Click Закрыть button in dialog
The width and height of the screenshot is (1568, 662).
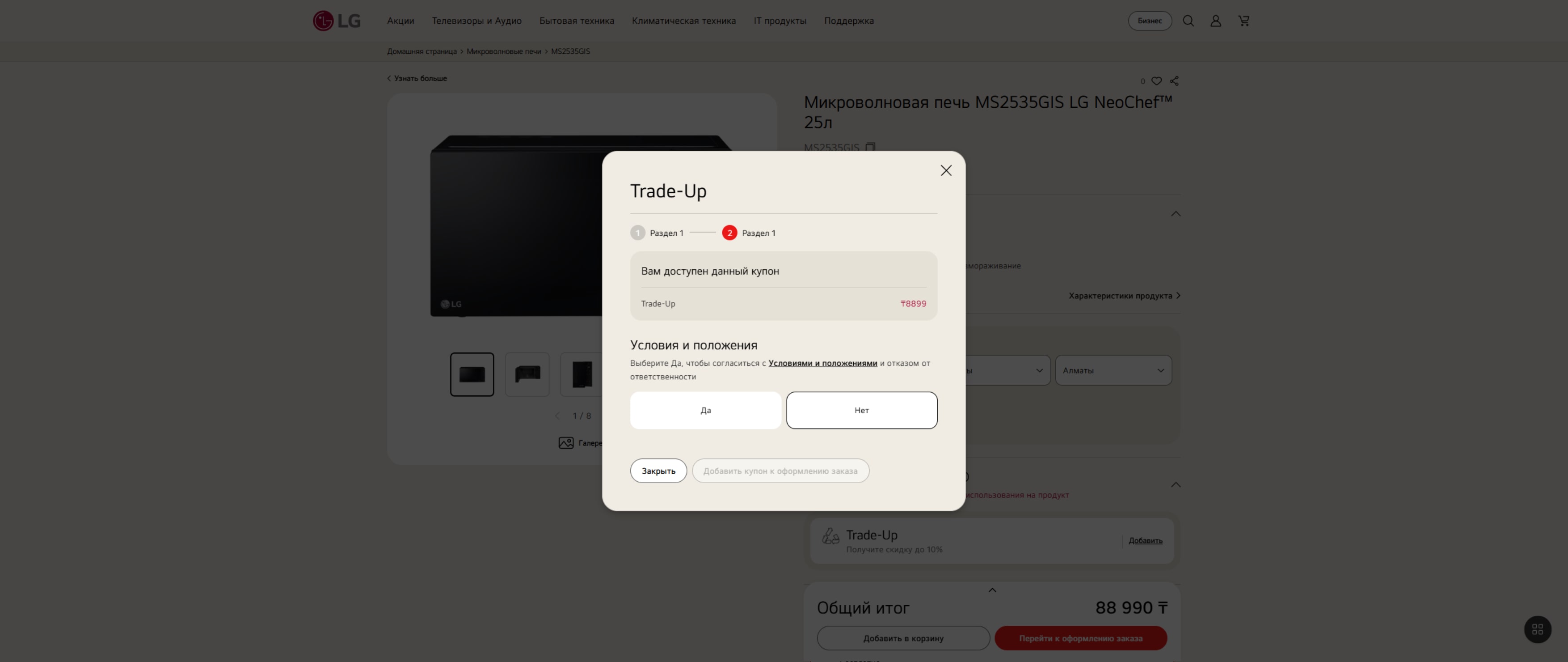658,471
